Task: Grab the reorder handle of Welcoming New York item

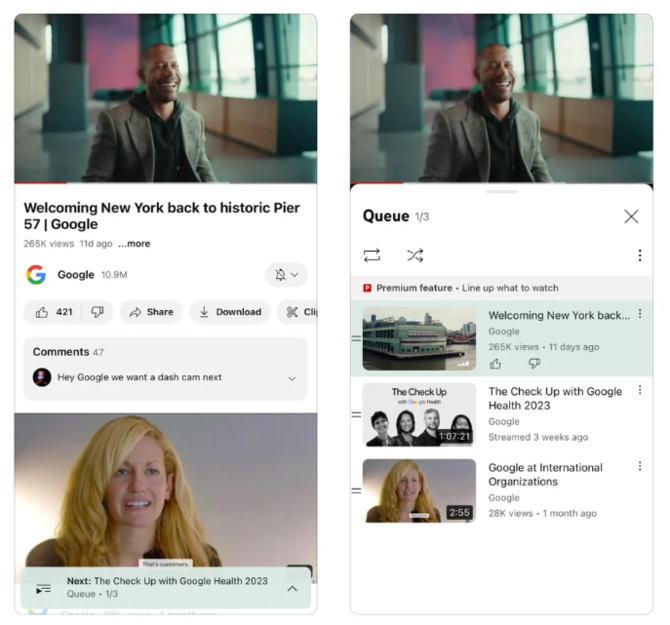Action: pyautogui.click(x=356, y=339)
